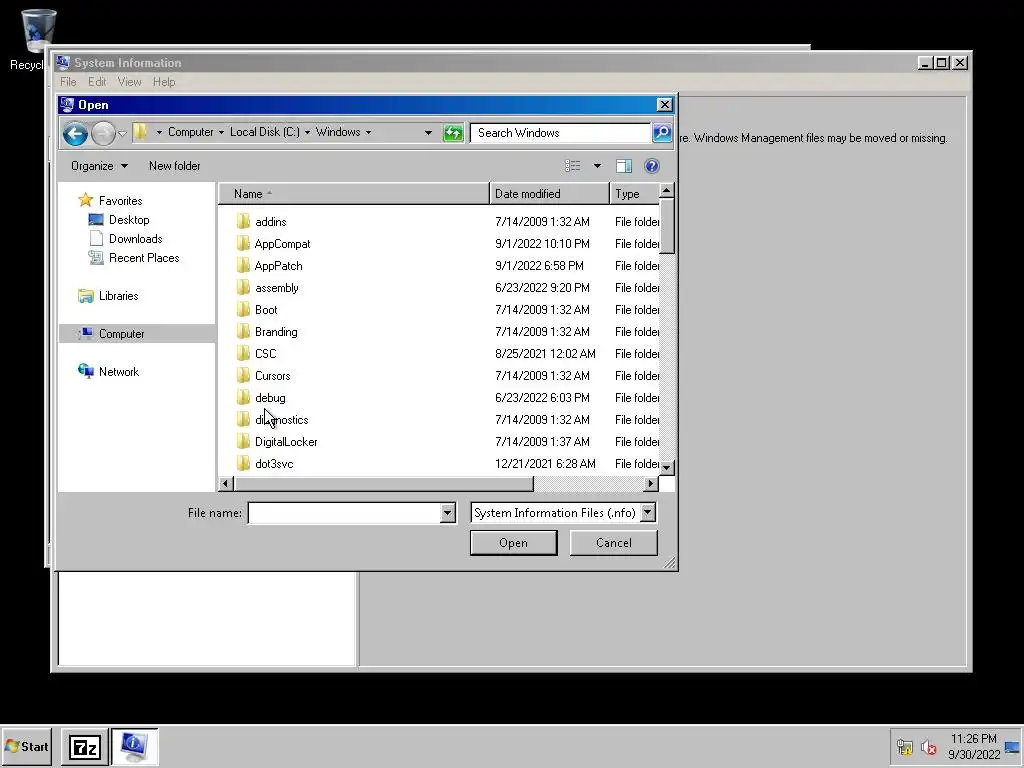Open the View menu in System Information

(129, 82)
